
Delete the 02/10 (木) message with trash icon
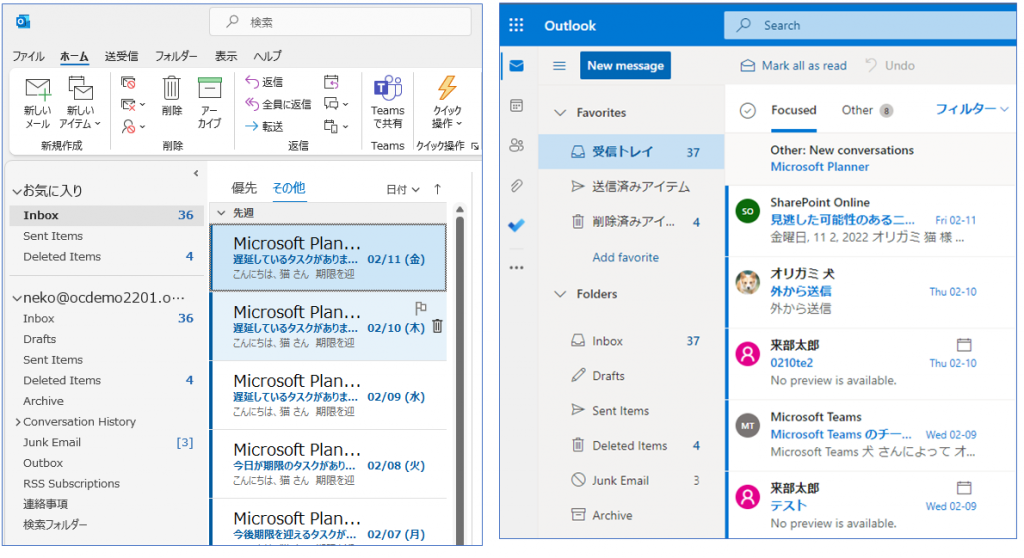click(x=437, y=326)
